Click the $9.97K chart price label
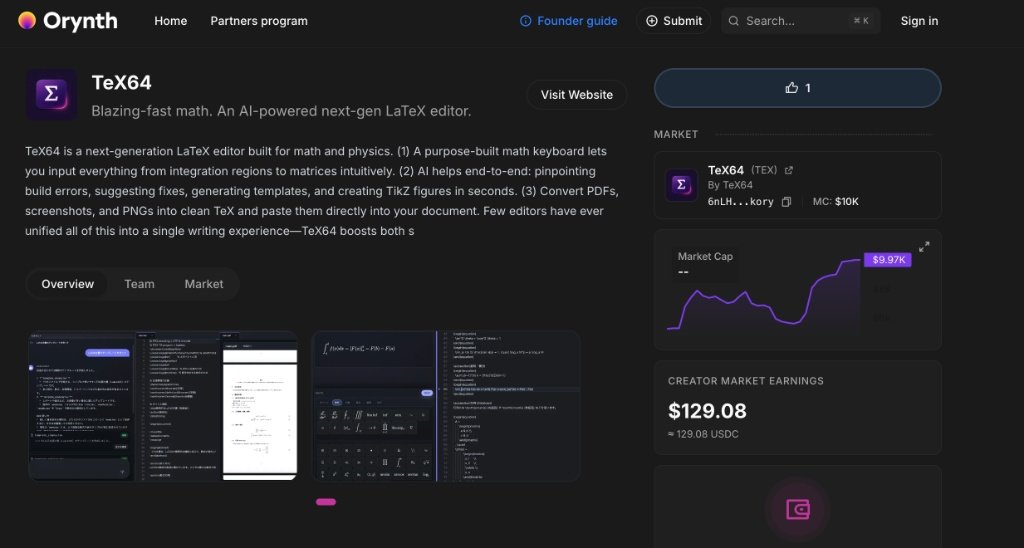Screen dimensions: 1024x548 pos(888,259)
